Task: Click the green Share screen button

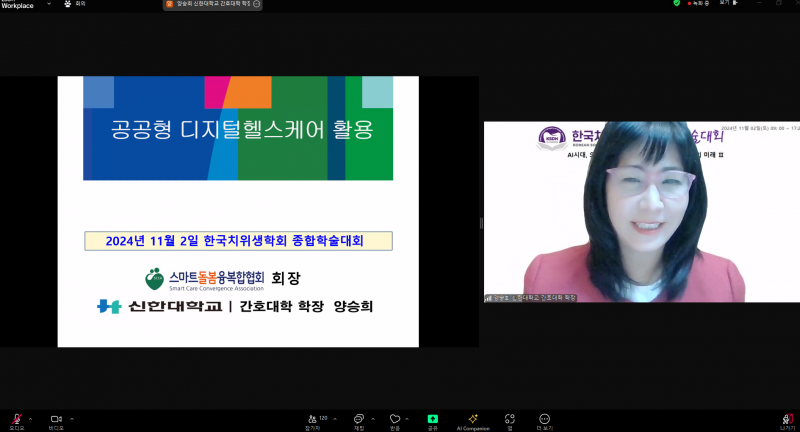Action: (433, 419)
